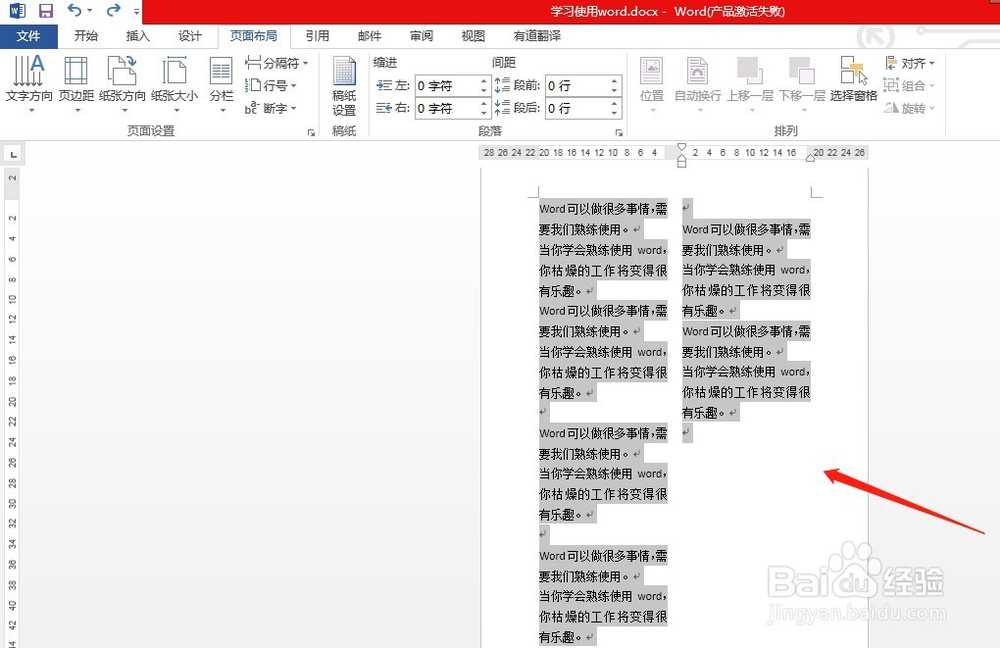Open the 文件 (File) menu
Image resolution: width=1000 pixels, height=648 pixels.
tap(29, 36)
